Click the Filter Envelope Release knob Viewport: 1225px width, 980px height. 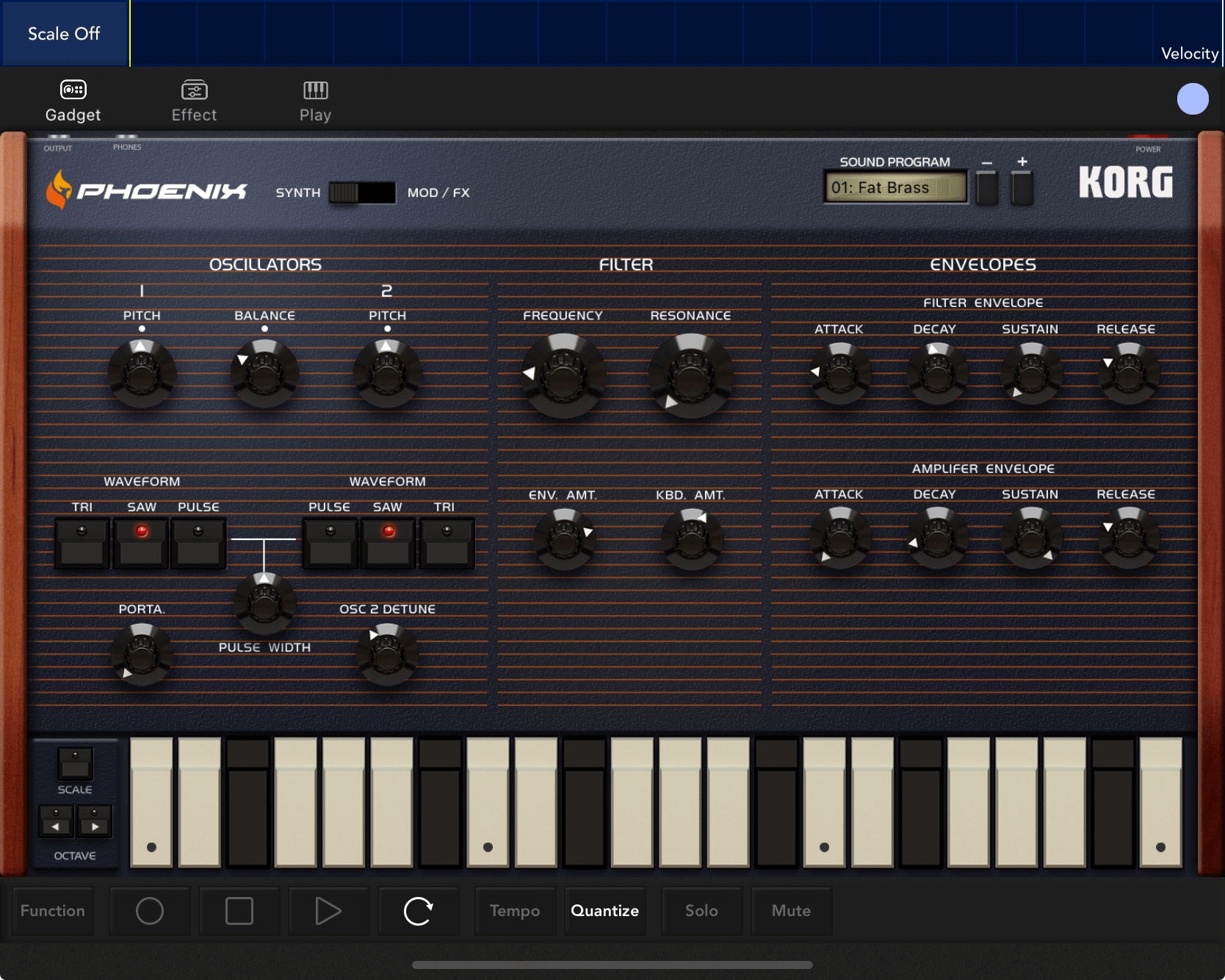point(1129,373)
